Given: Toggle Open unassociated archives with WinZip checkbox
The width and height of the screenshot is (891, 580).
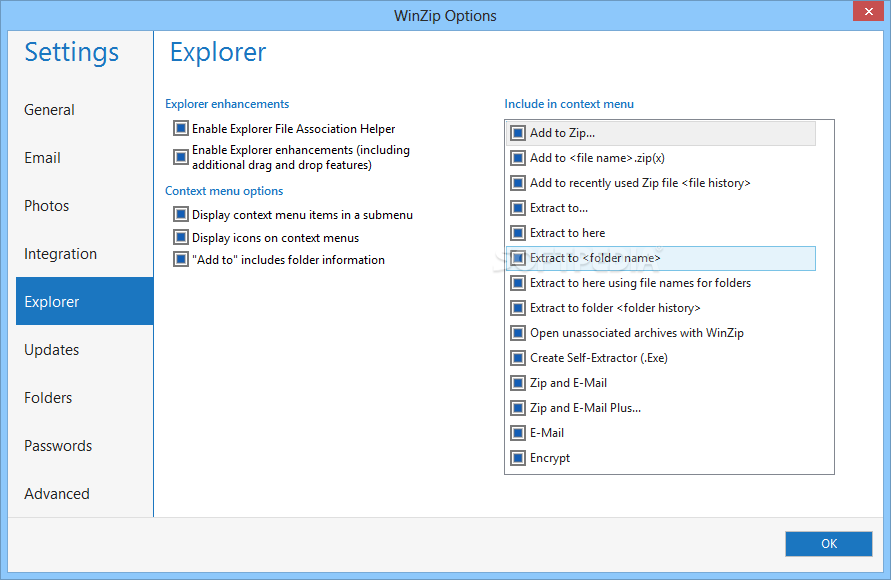Looking at the screenshot, I should point(518,333).
